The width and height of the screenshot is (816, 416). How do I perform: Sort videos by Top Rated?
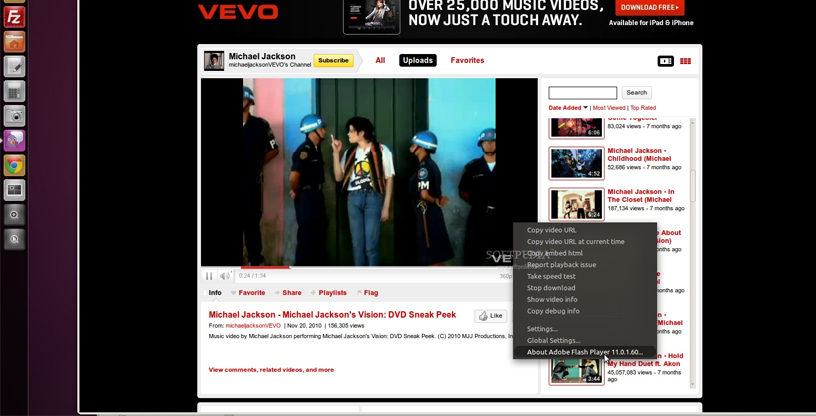pyautogui.click(x=643, y=108)
